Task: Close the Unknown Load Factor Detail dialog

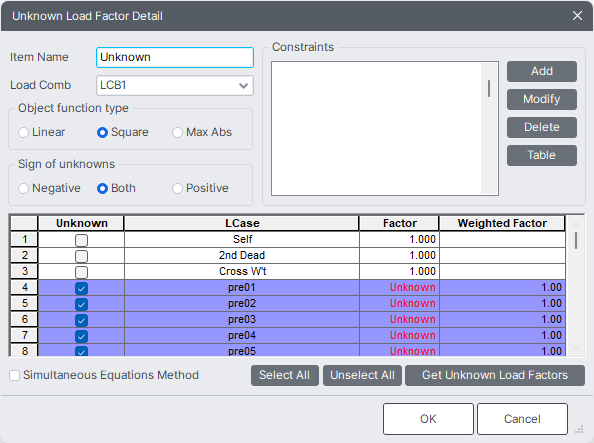Action: [577, 16]
